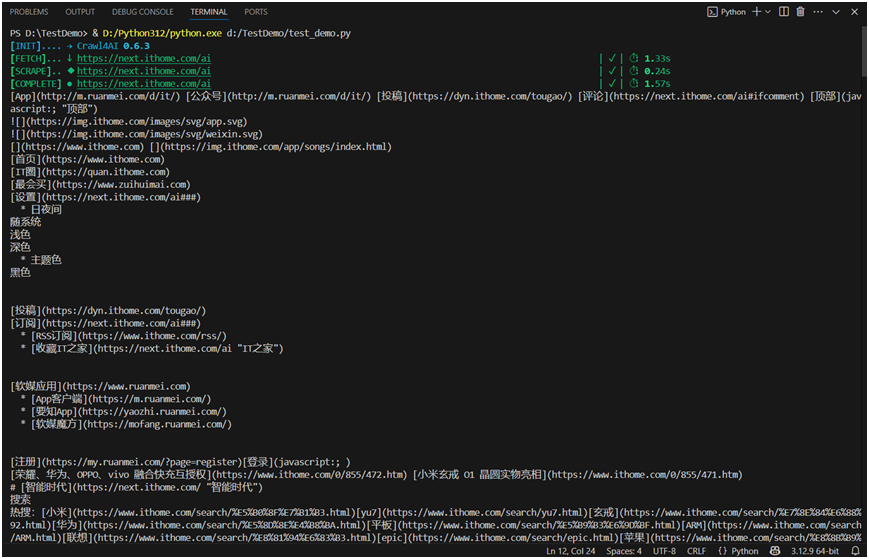
Task: Collapse panel with the chevron down icon
Action: tap(836, 12)
